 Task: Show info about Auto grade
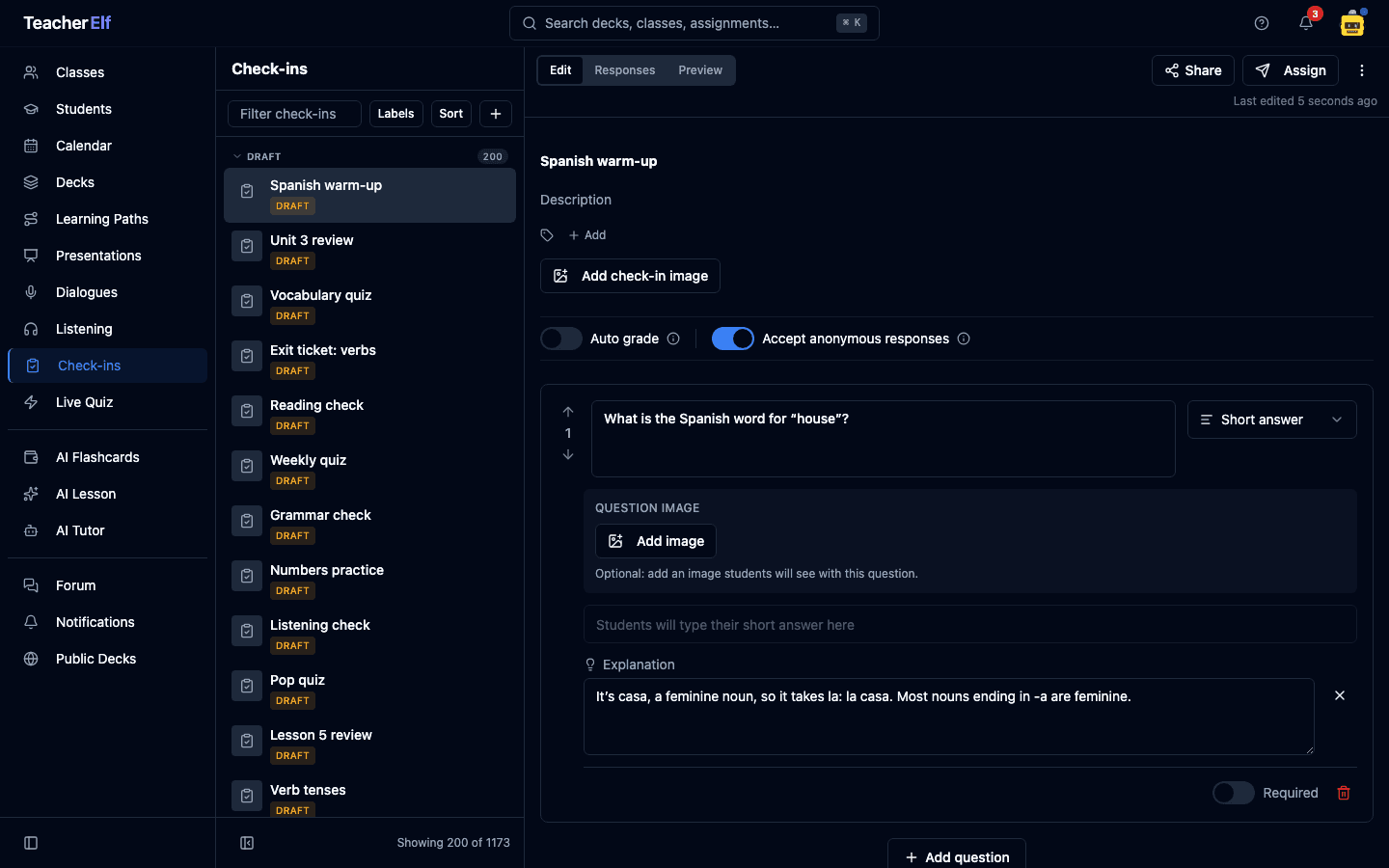(x=673, y=339)
